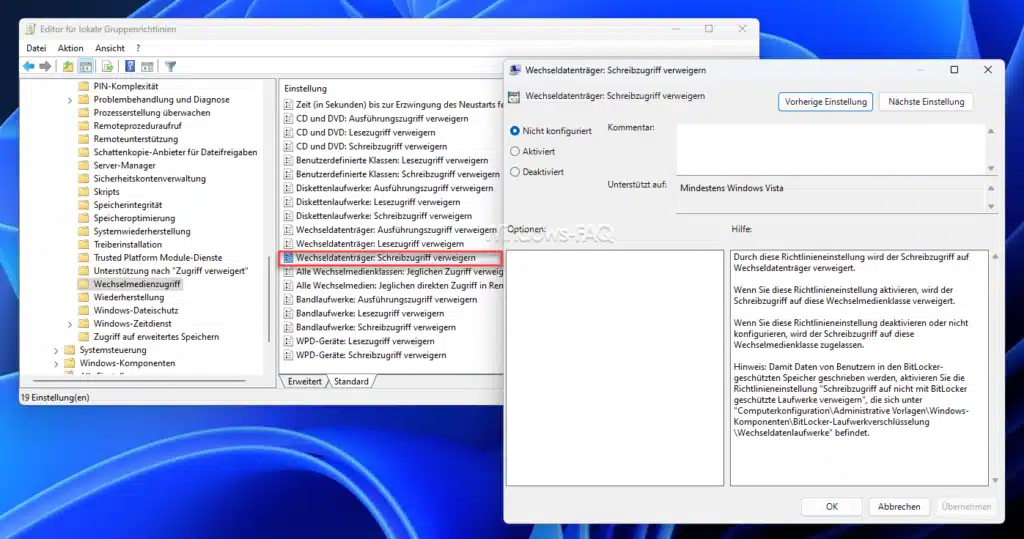Open the Aktion menu
The width and height of the screenshot is (1024, 539).
tap(71, 48)
